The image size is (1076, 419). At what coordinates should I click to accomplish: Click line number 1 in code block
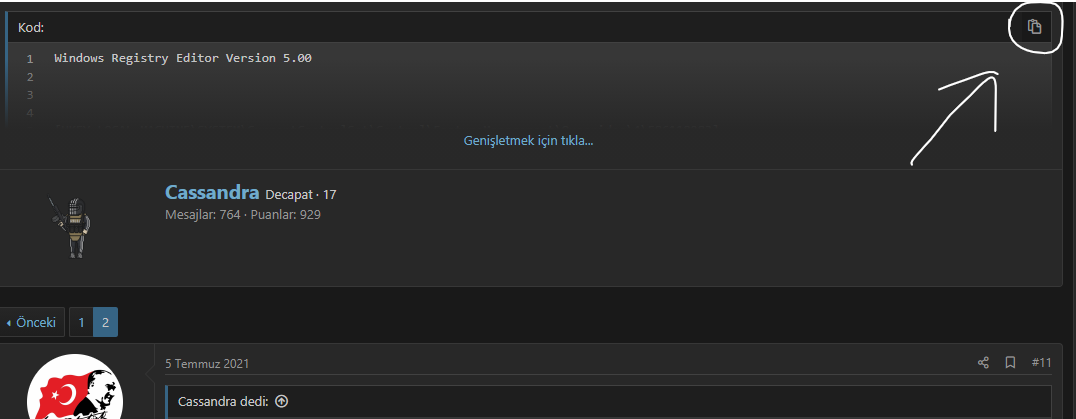pyautogui.click(x=30, y=59)
